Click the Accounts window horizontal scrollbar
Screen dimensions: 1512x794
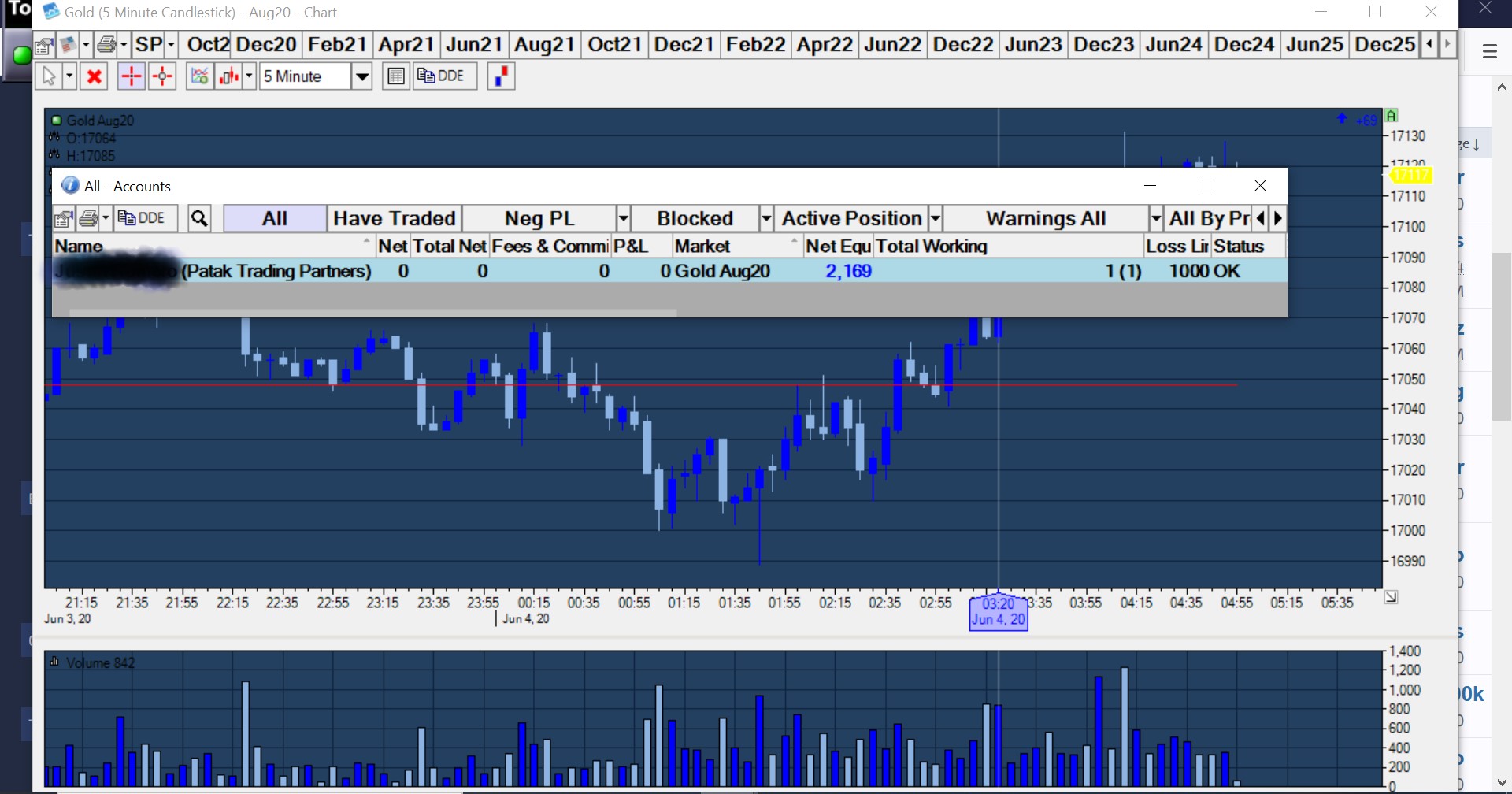point(372,313)
